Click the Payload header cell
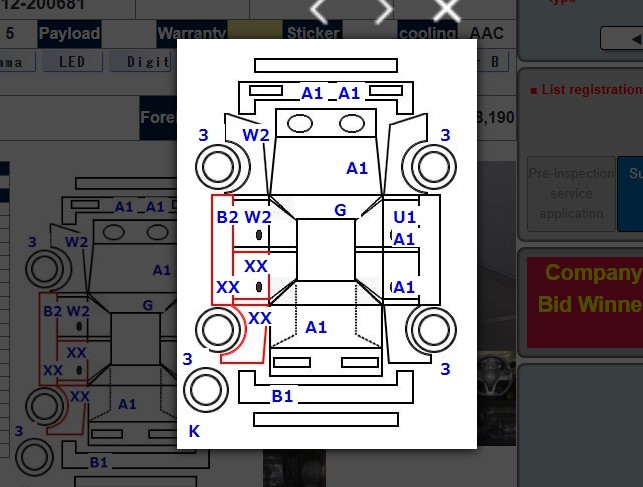This screenshot has height=487, width=643. point(69,33)
